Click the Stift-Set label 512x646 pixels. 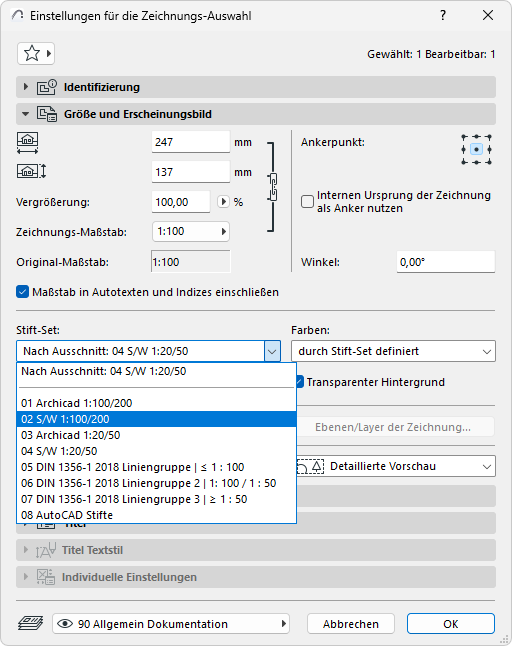38,330
